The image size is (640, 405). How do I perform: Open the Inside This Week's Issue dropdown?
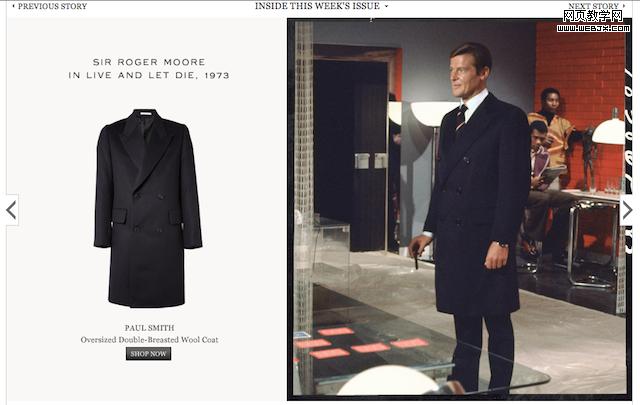(x=321, y=6)
